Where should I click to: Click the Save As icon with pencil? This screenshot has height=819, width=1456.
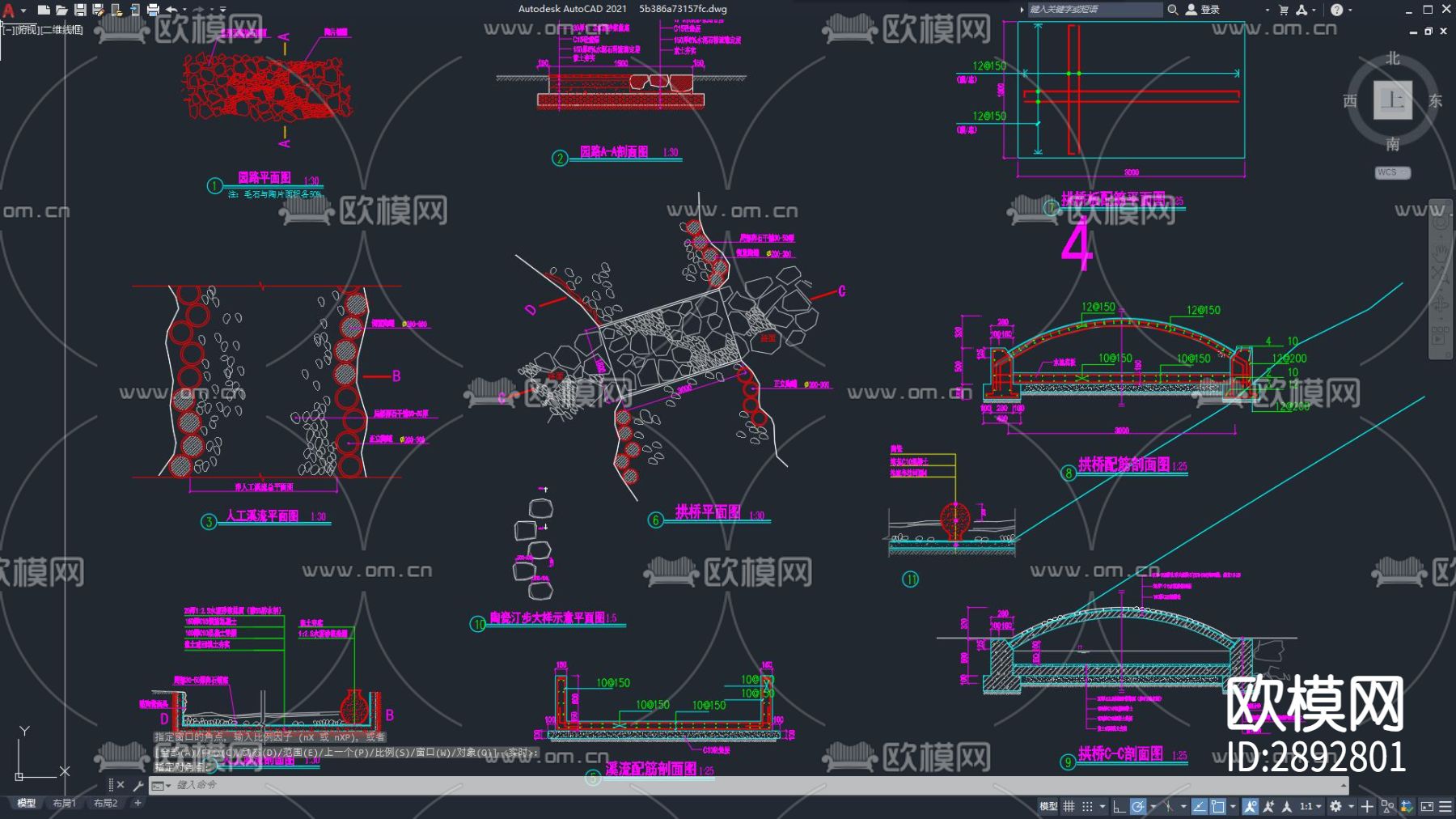(x=98, y=10)
